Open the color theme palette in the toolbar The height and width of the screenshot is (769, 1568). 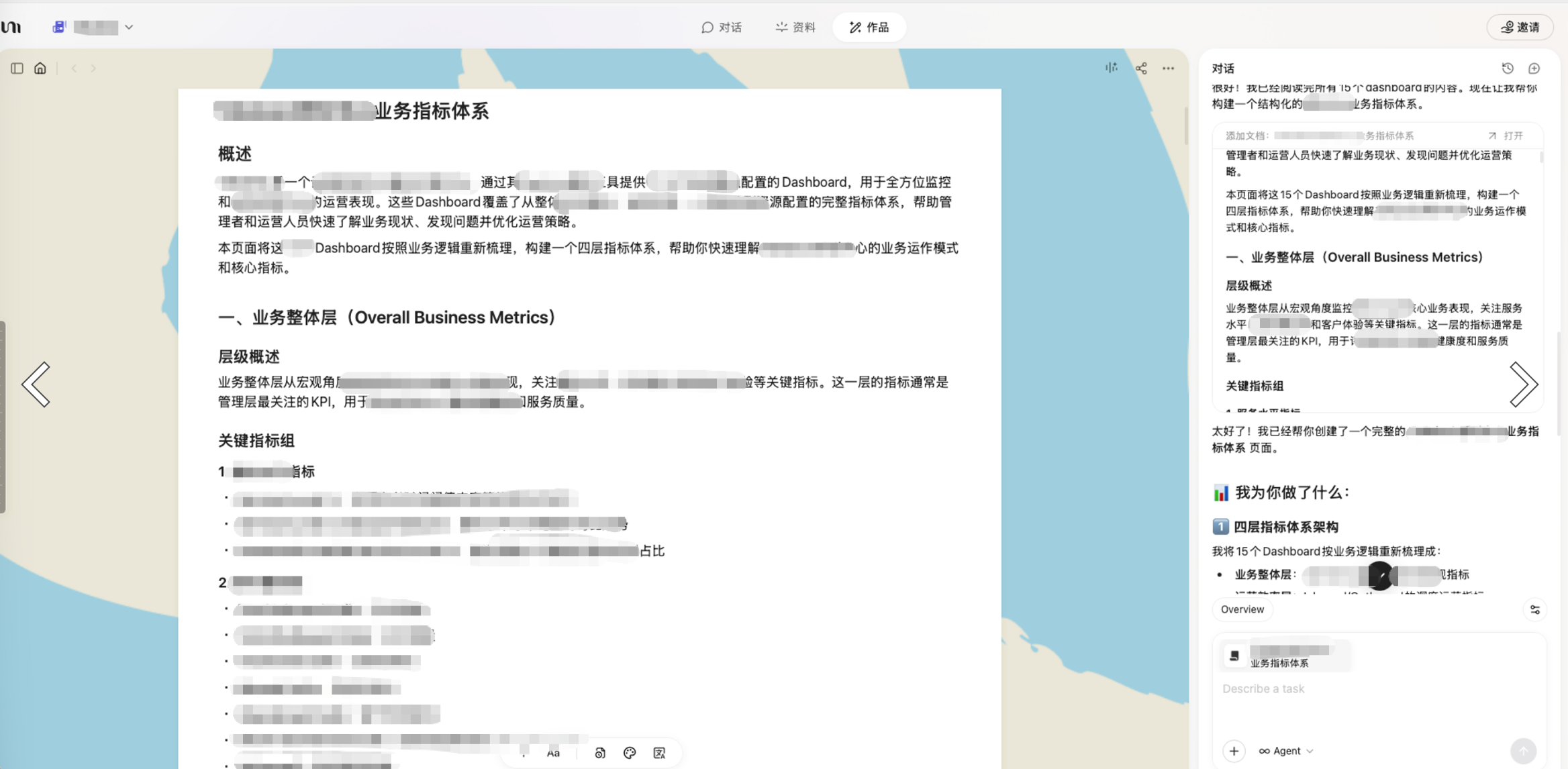[x=629, y=753]
